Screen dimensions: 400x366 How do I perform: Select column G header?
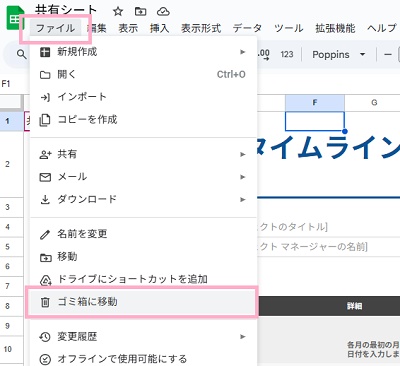click(373, 103)
